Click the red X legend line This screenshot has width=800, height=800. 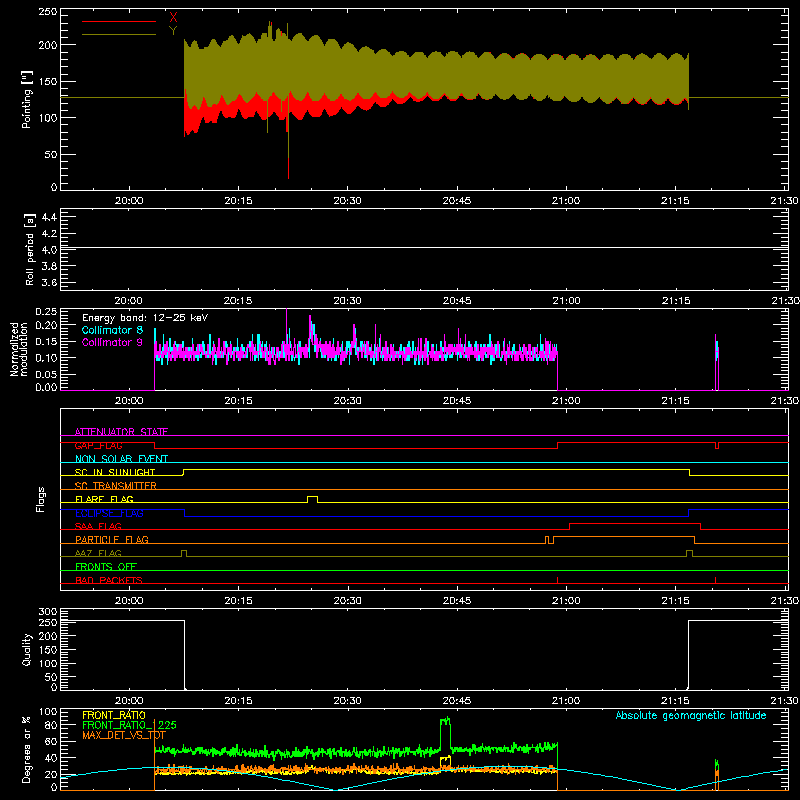pyautogui.click(x=119, y=21)
